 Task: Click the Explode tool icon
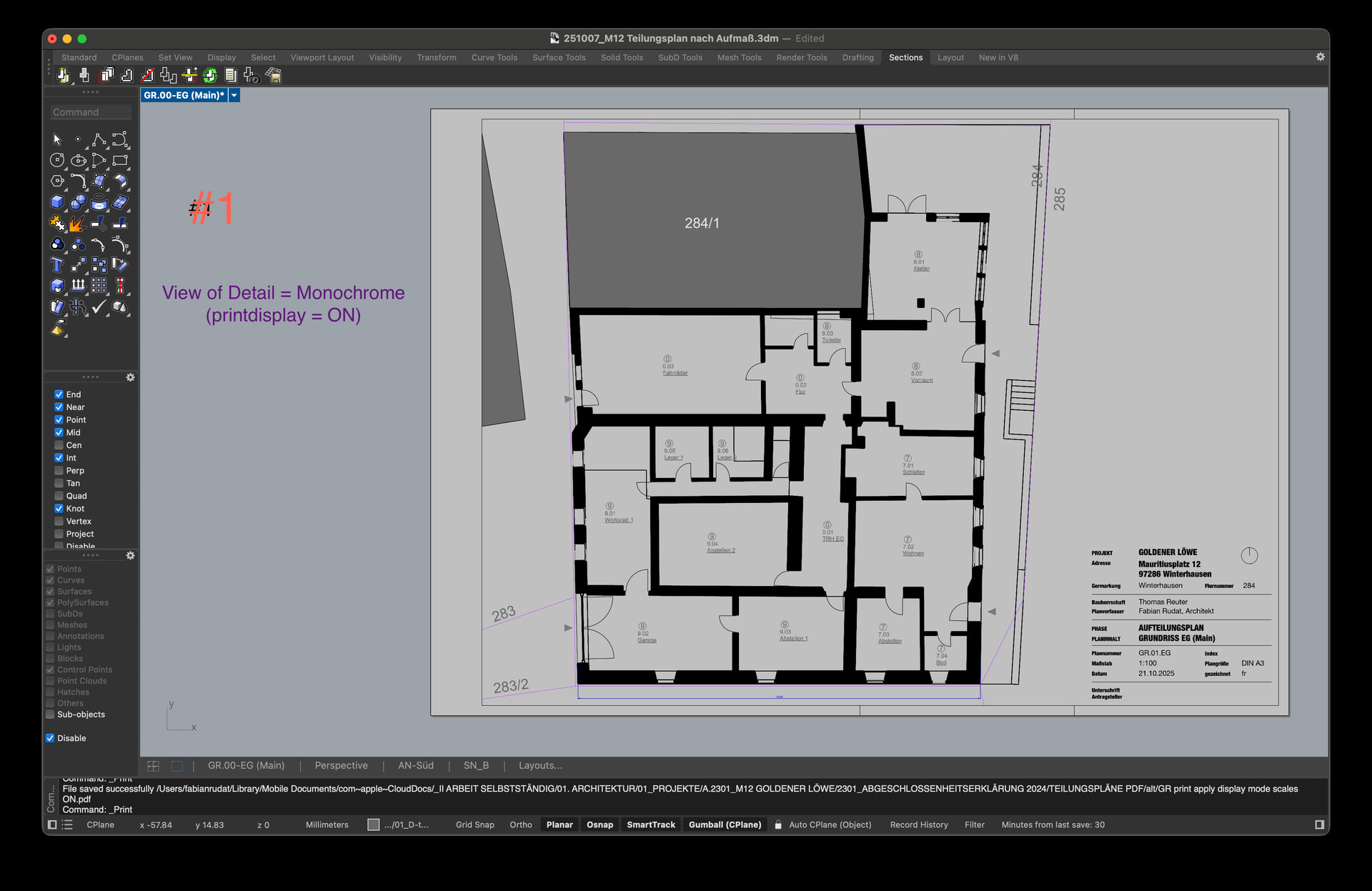click(77, 224)
